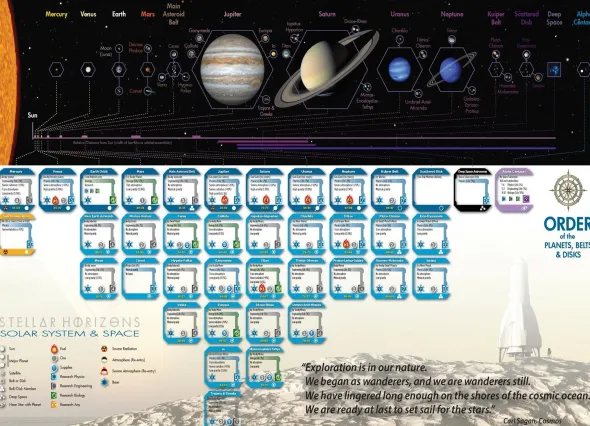Open the Vesta card
Image resolution: width=590 pixels, height=426 pixels.
pyautogui.click(x=182, y=323)
